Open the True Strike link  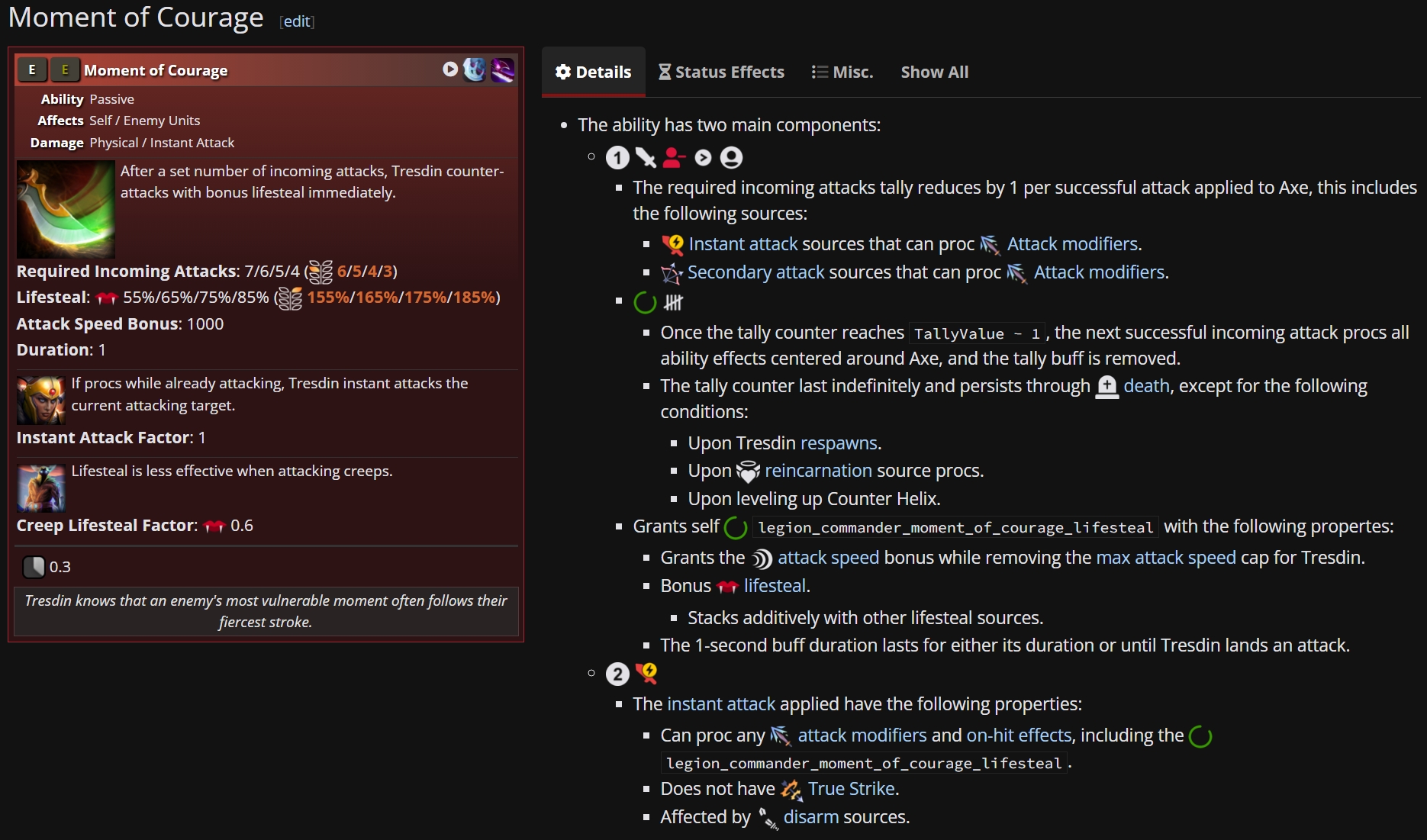(x=852, y=789)
